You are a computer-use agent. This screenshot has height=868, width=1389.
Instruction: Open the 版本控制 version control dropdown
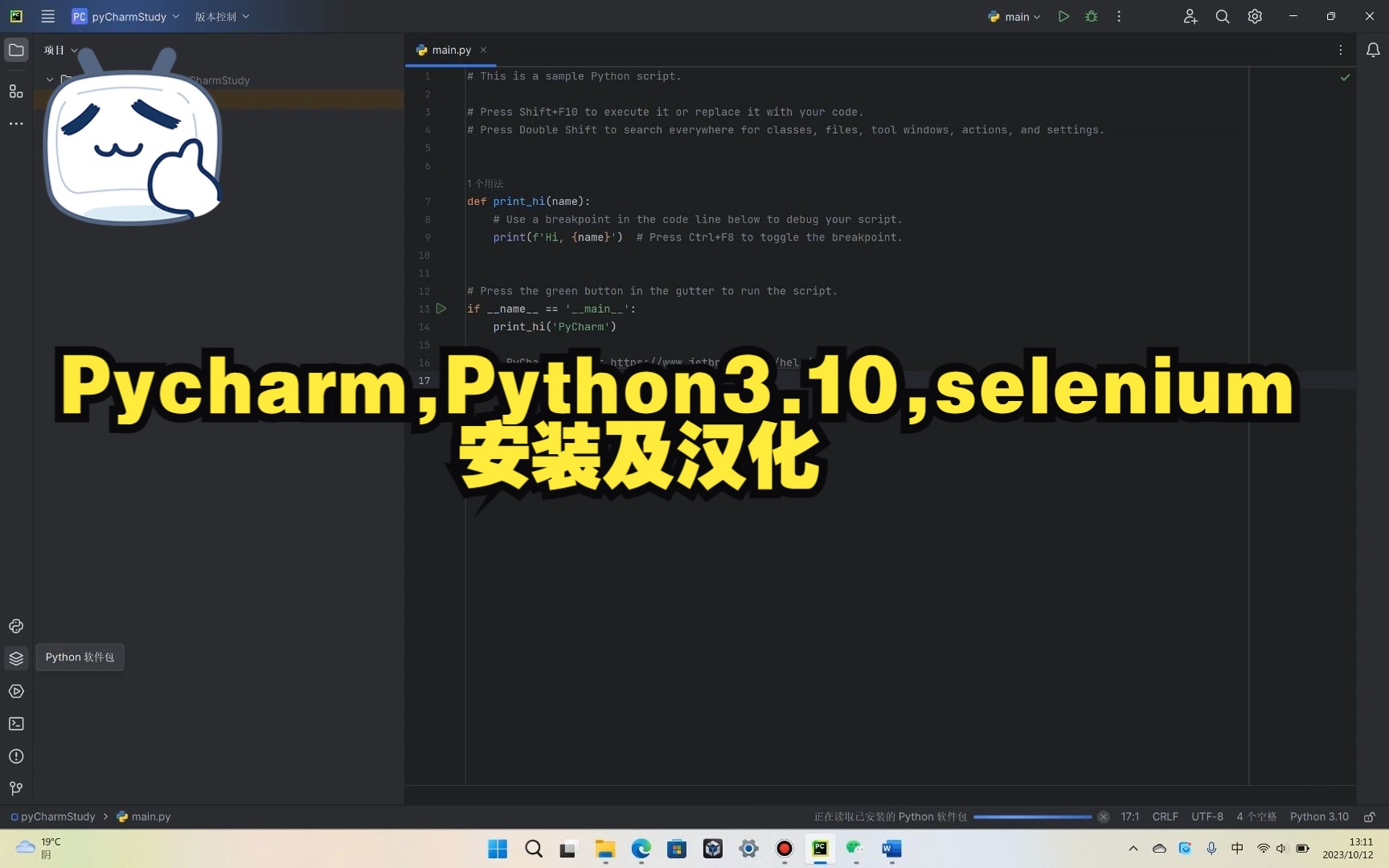222,16
